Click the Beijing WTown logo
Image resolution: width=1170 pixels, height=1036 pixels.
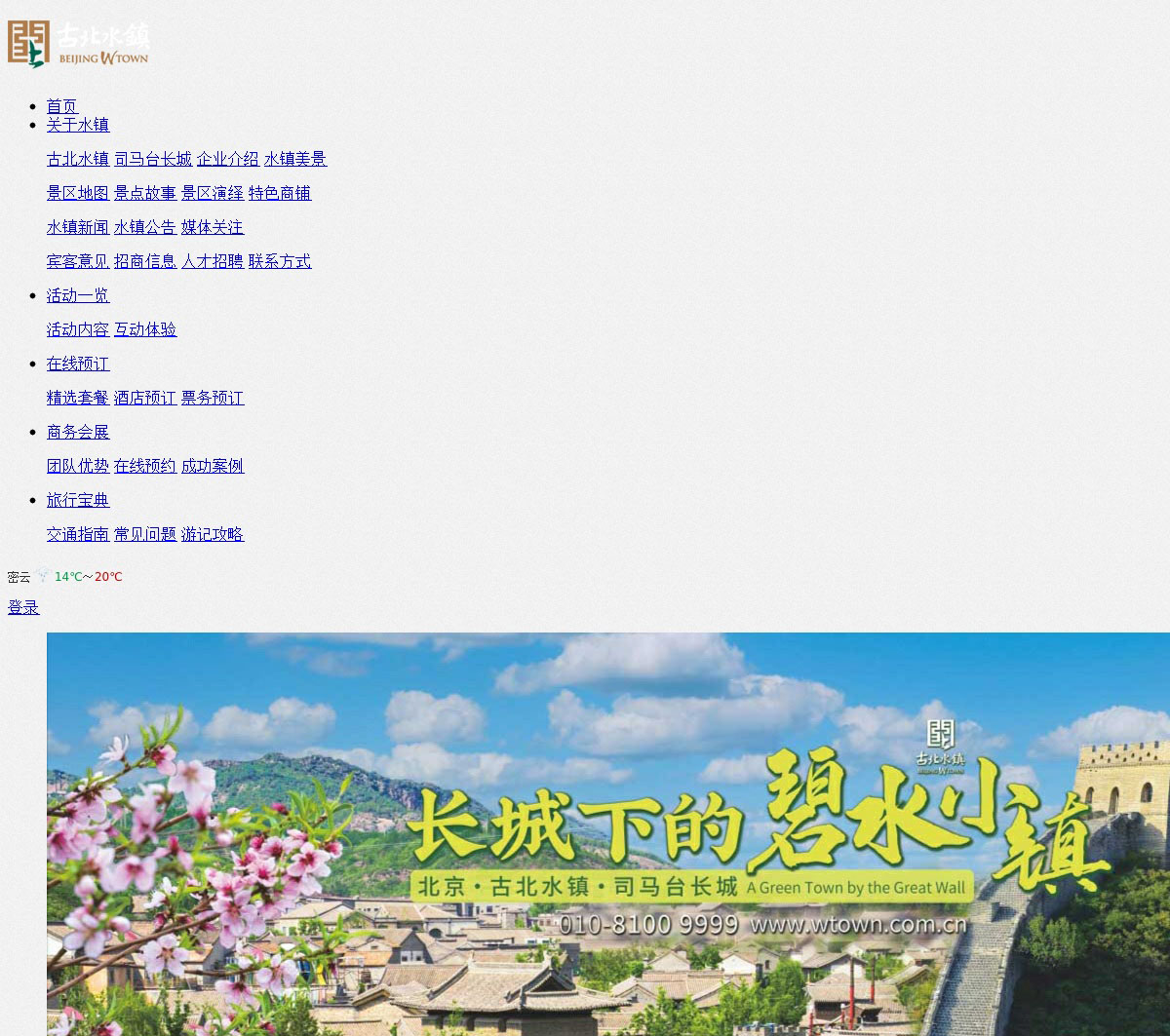78,44
